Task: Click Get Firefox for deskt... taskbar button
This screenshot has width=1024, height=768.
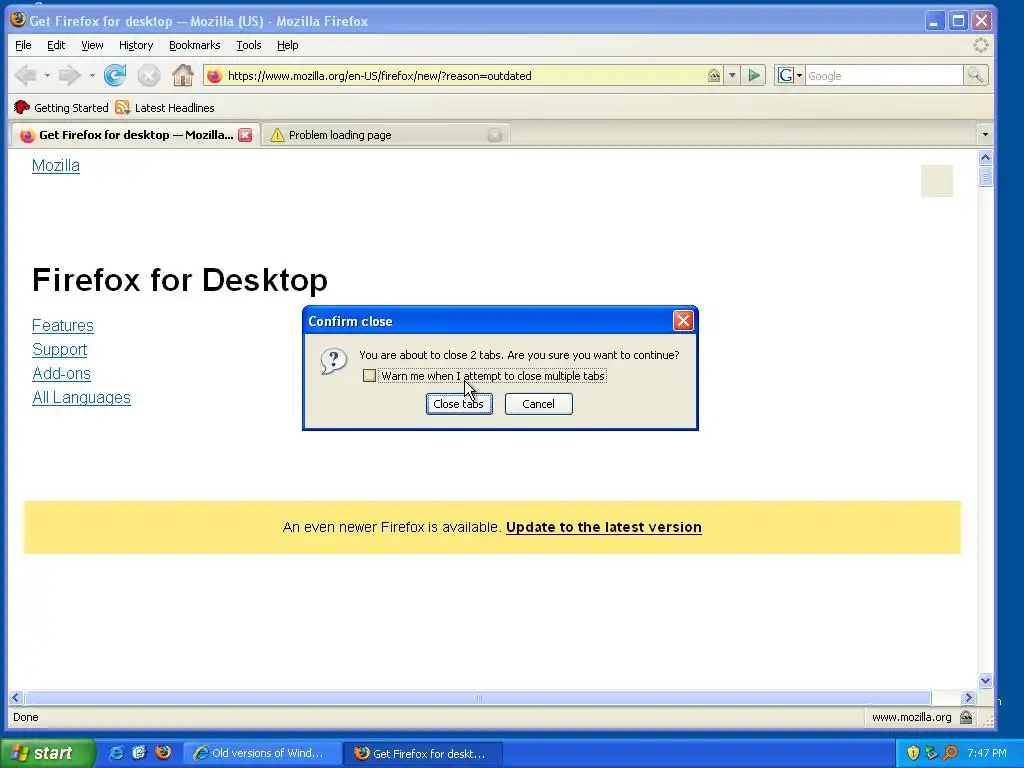Action: 423,753
